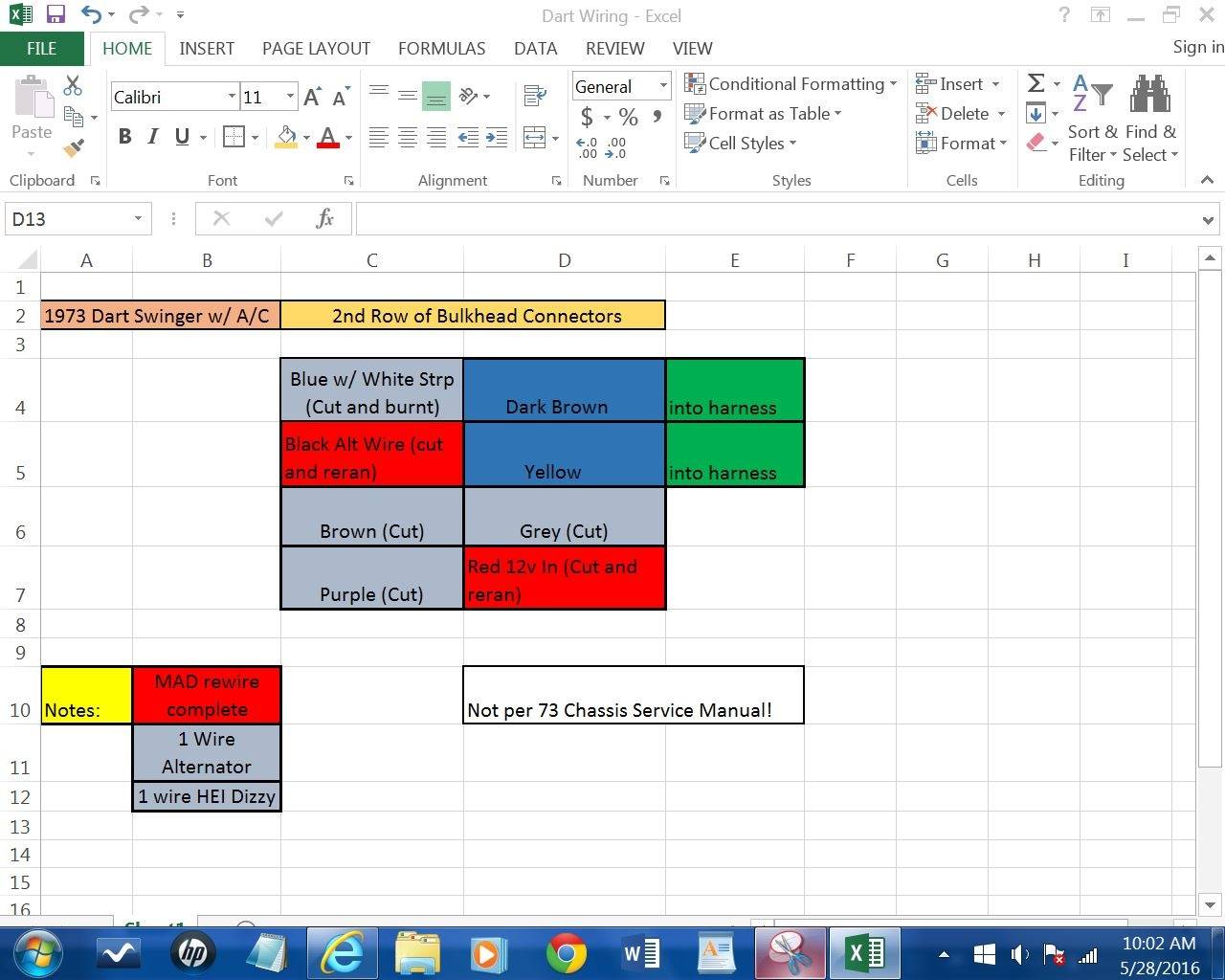Click the Percent Style icon
This screenshot has width=1225, height=980.
[628, 118]
